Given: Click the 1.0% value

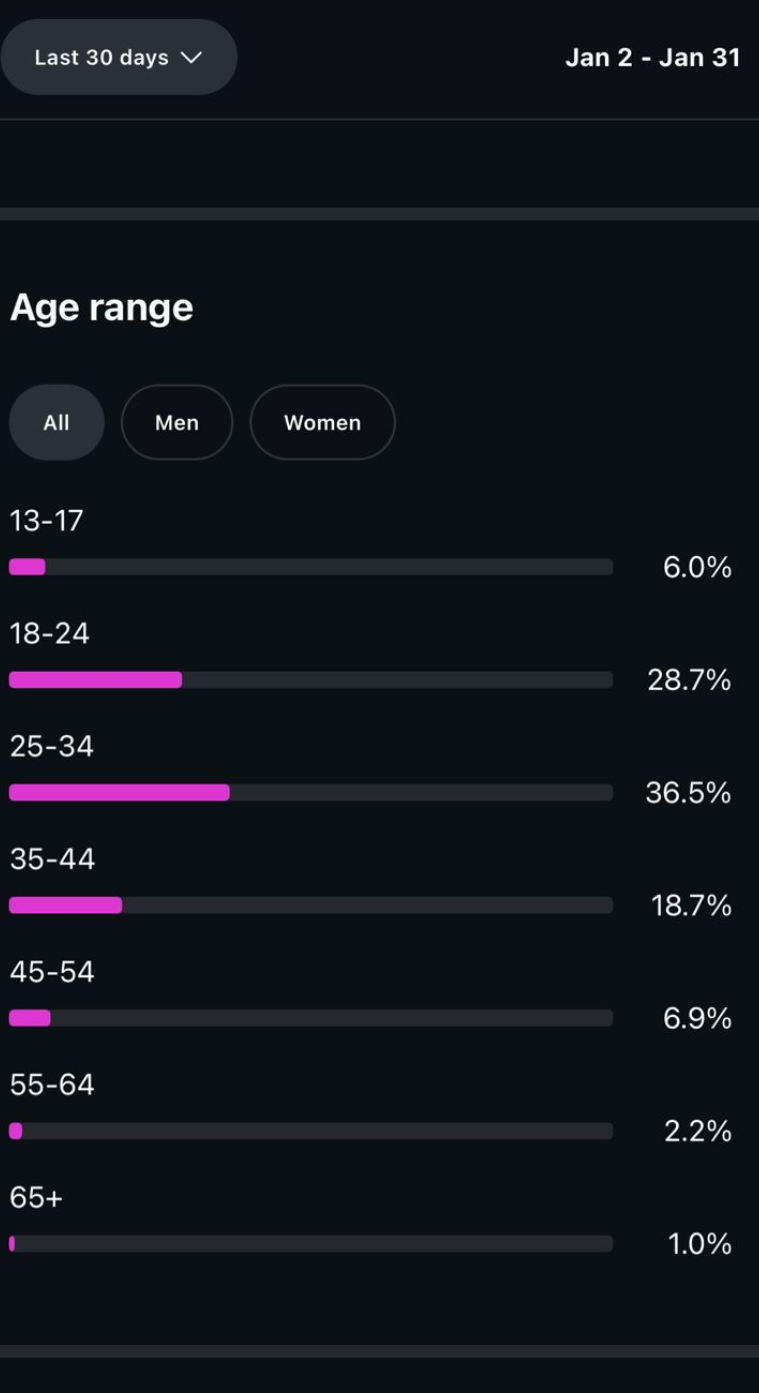Looking at the screenshot, I should (x=699, y=1244).
